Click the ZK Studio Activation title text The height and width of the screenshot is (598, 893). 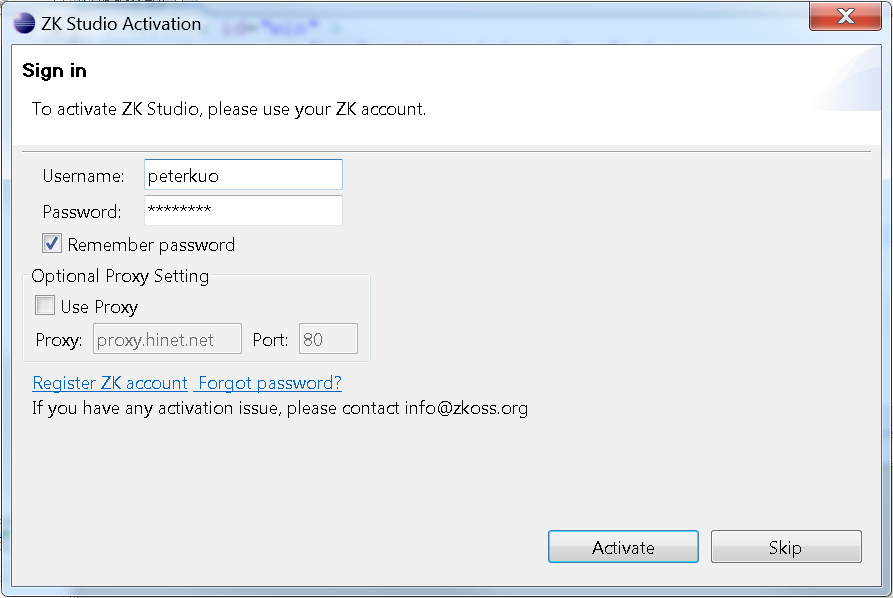[x=121, y=24]
